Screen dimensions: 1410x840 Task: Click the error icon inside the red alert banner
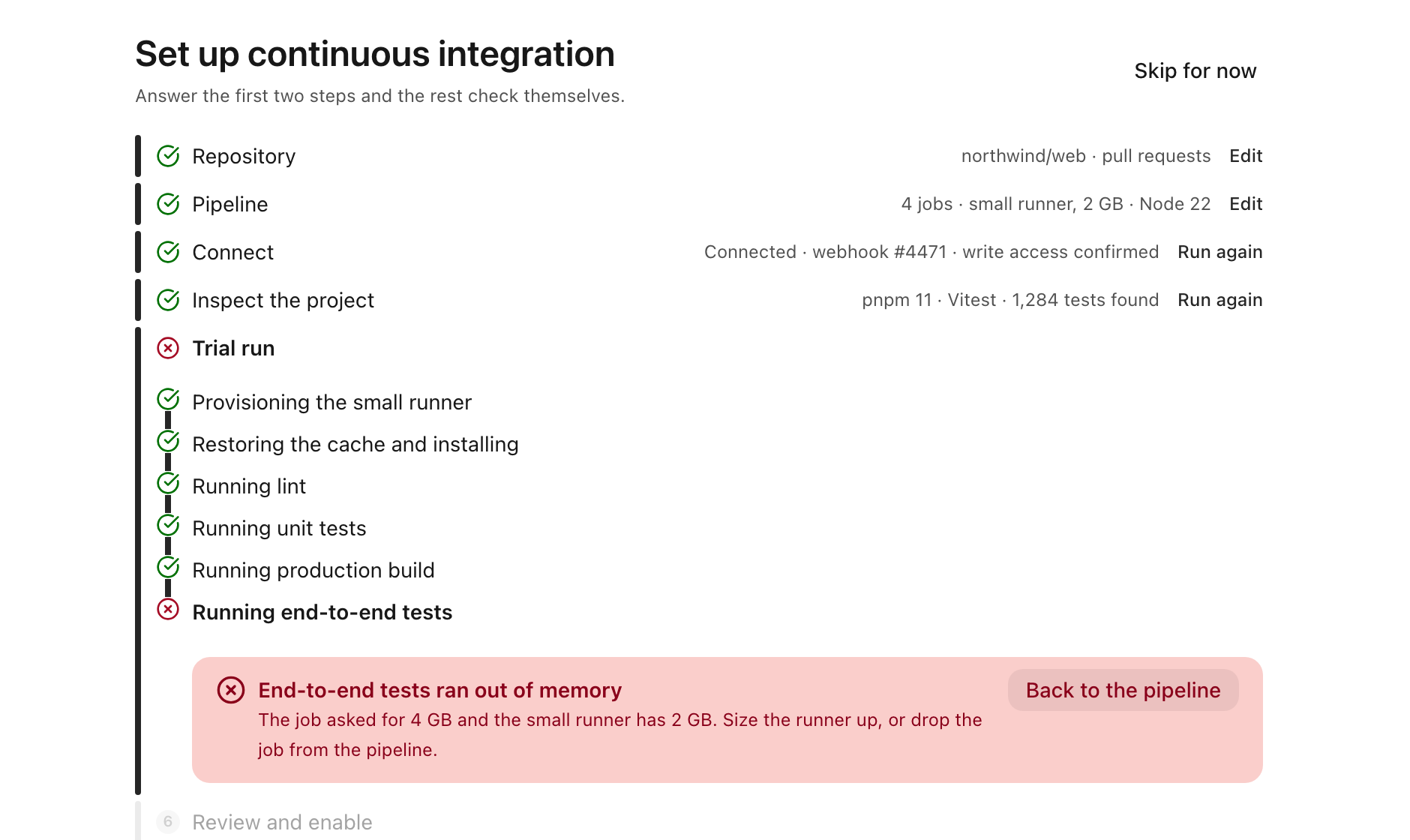(x=231, y=690)
